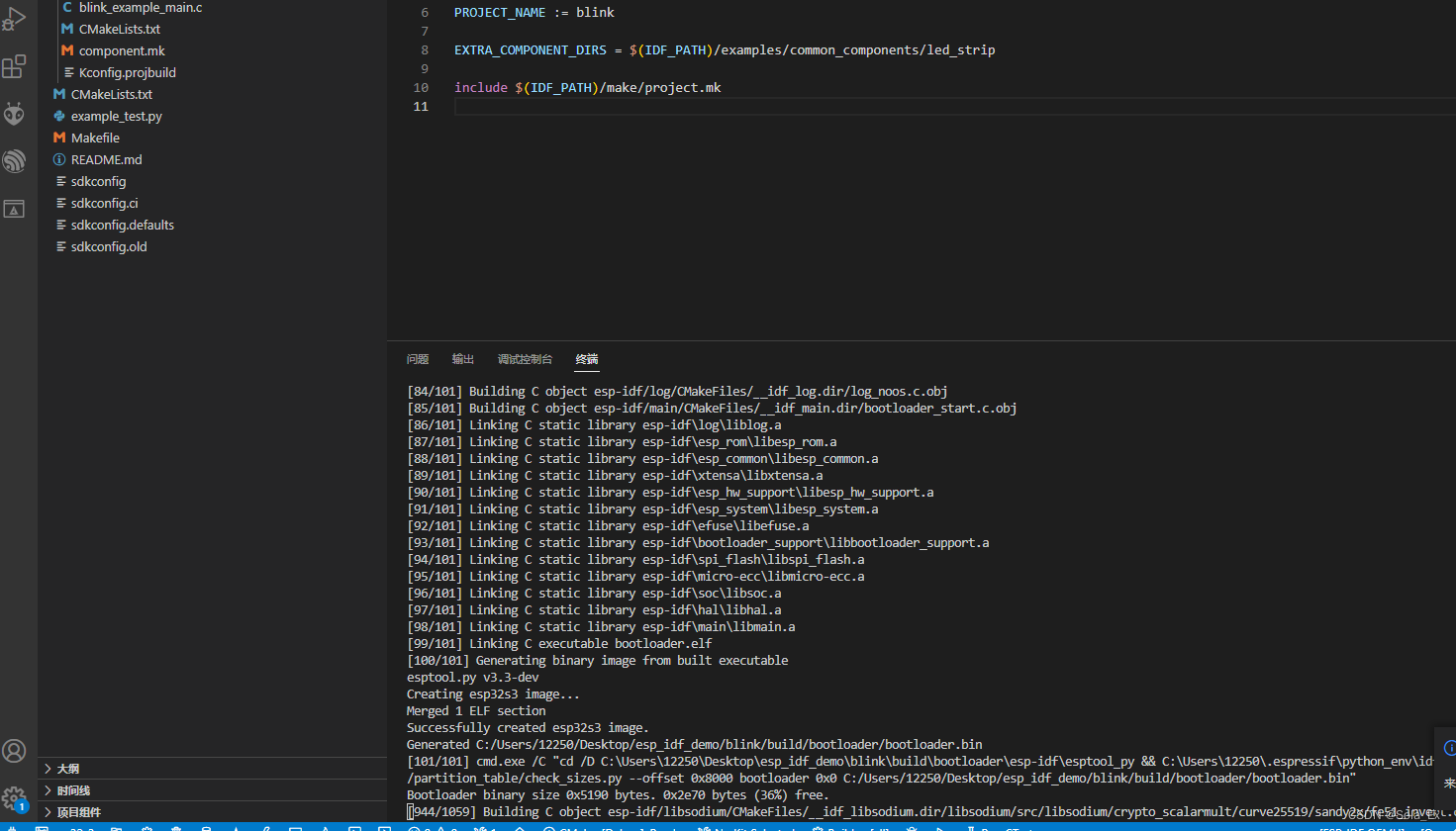Expand the 项目组件 section
Screen dimensions: 1456x831
click(213, 812)
